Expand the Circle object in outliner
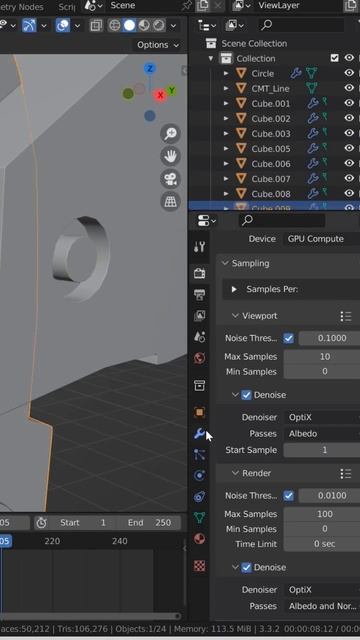Image resolution: width=360 pixels, height=640 pixels. click(x=226, y=73)
